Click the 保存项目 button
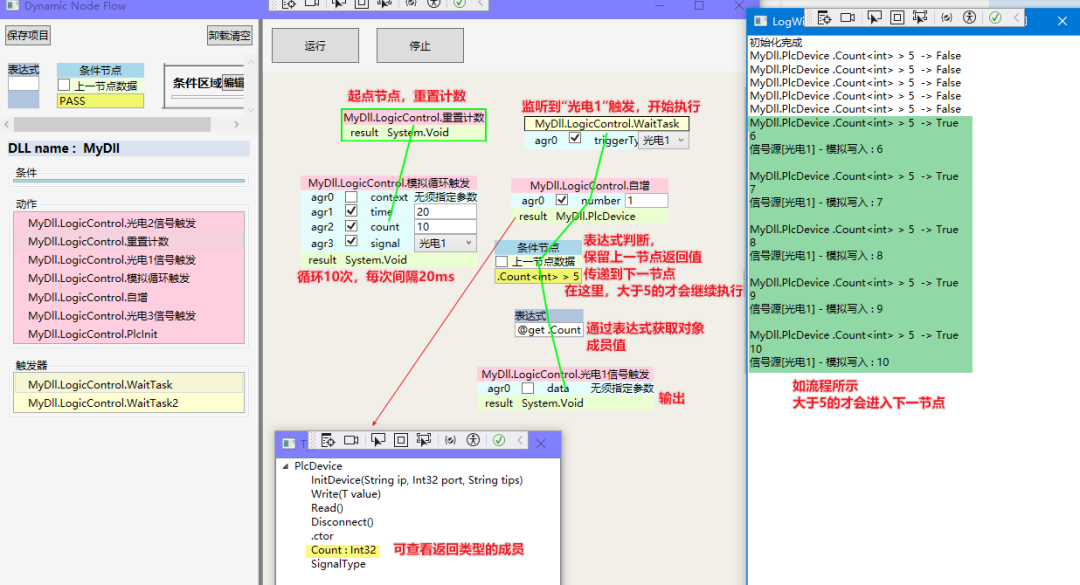The width and height of the screenshot is (1080, 585). click(28, 35)
